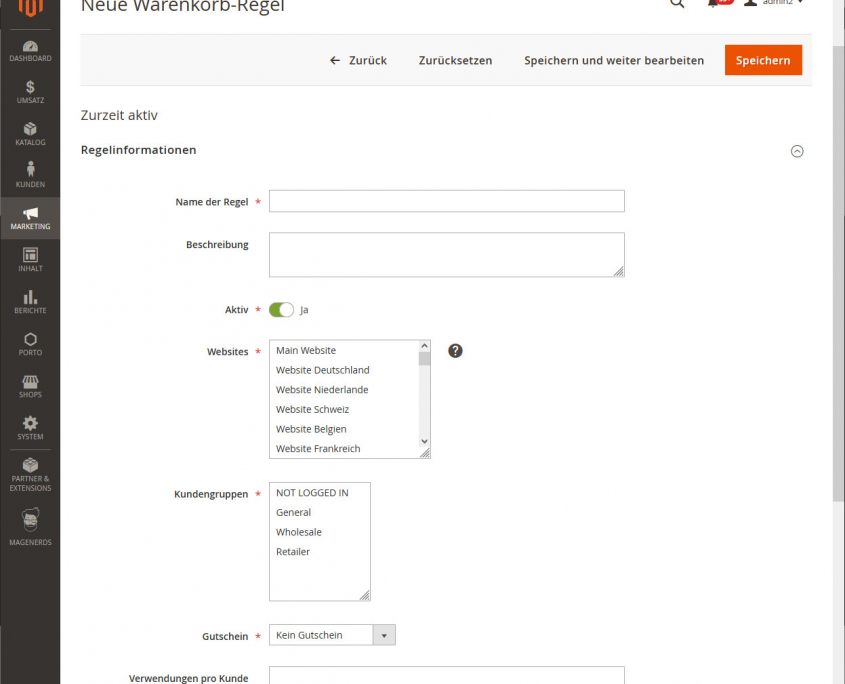Click the Name der Regel input field

[x=446, y=201]
